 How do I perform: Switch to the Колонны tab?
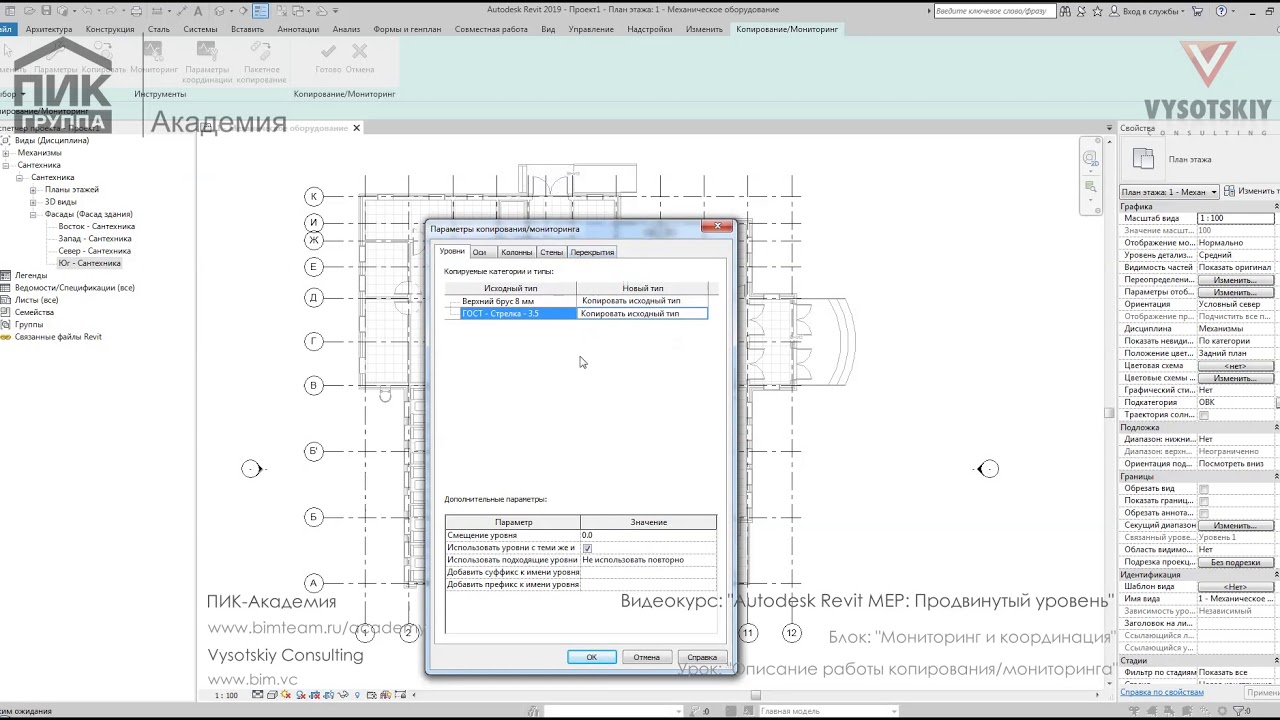516,252
